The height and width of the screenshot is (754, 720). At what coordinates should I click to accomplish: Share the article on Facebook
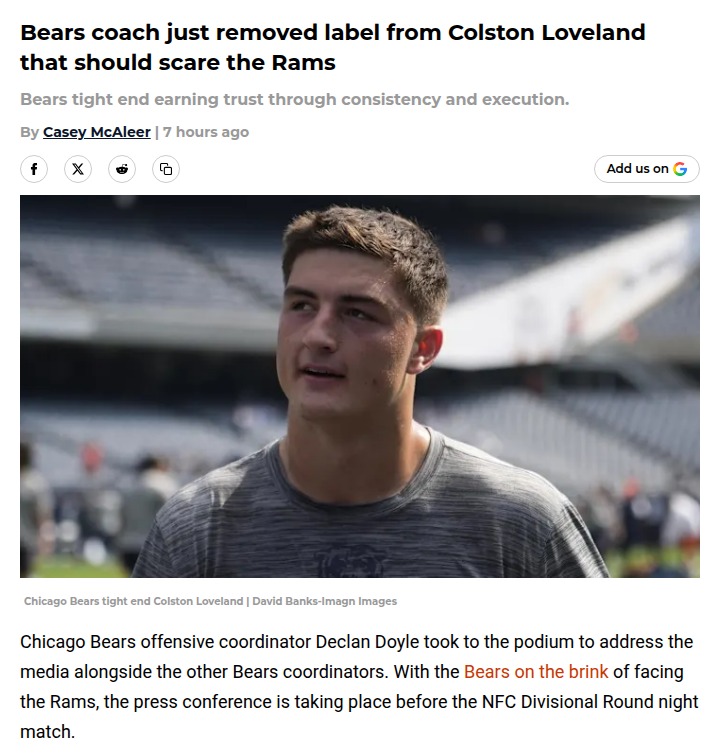[x=34, y=169]
